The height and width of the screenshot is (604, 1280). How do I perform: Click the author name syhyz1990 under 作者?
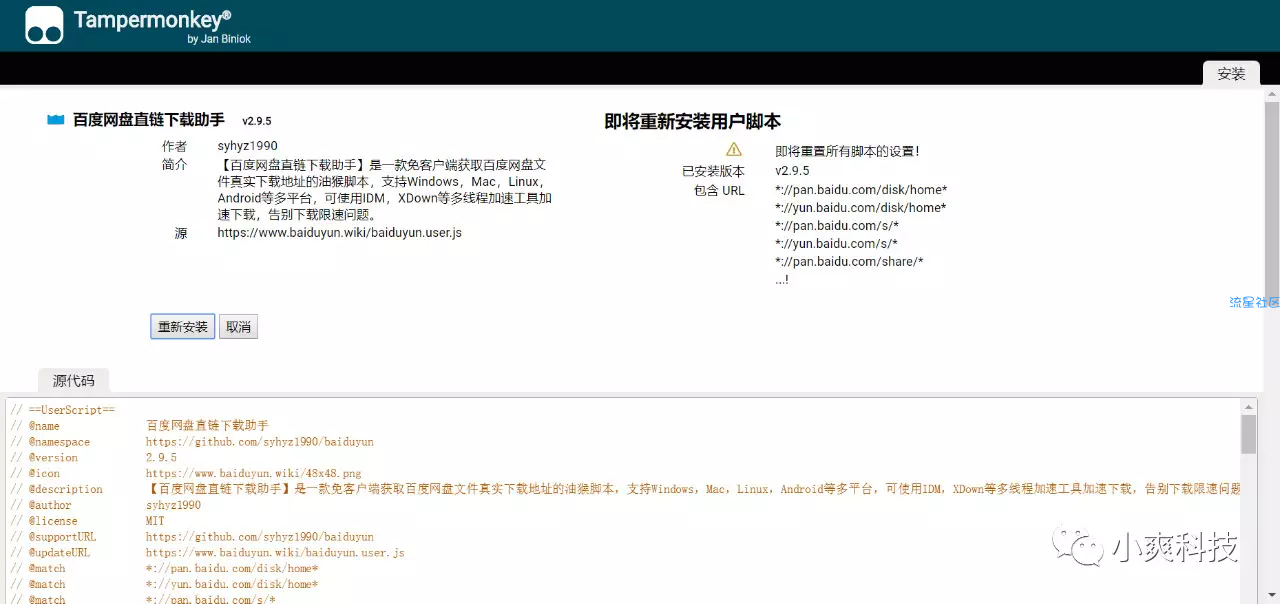coord(248,146)
